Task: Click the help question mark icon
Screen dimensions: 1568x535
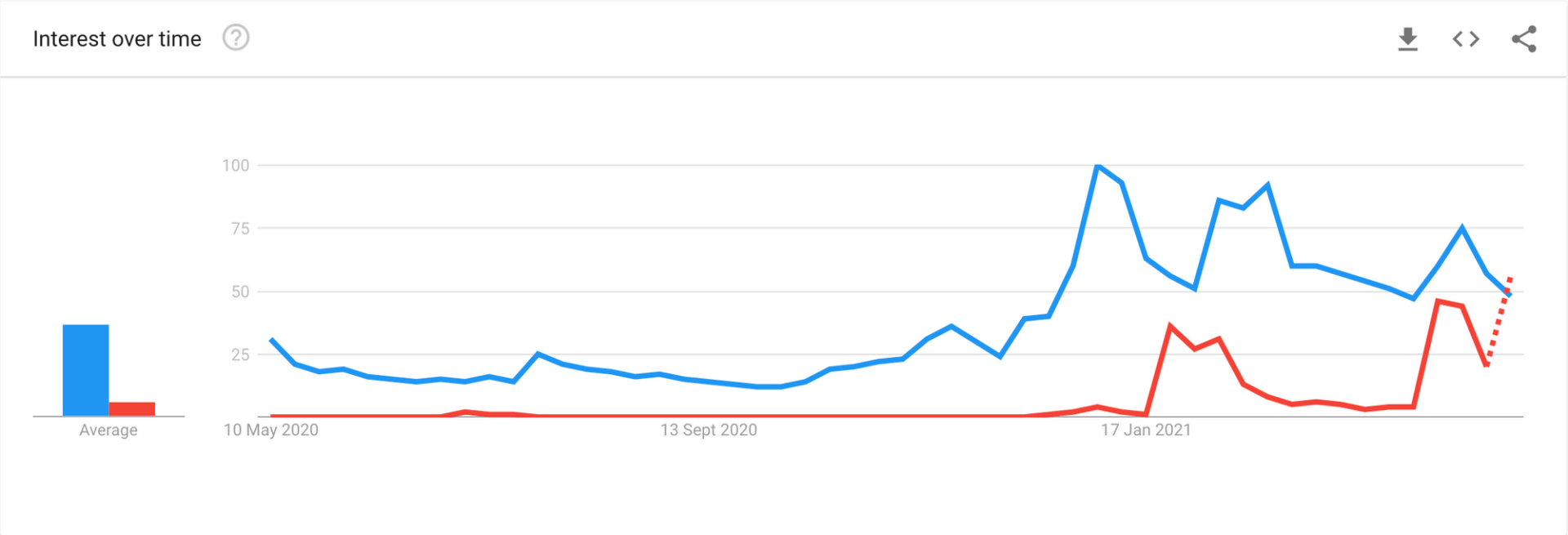Action: point(236,38)
